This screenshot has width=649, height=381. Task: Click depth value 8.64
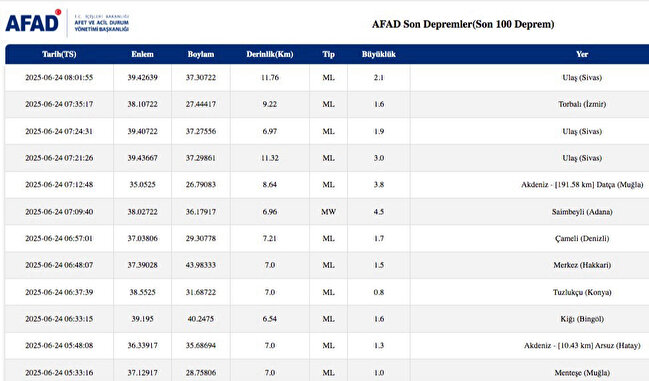(270, 185)
